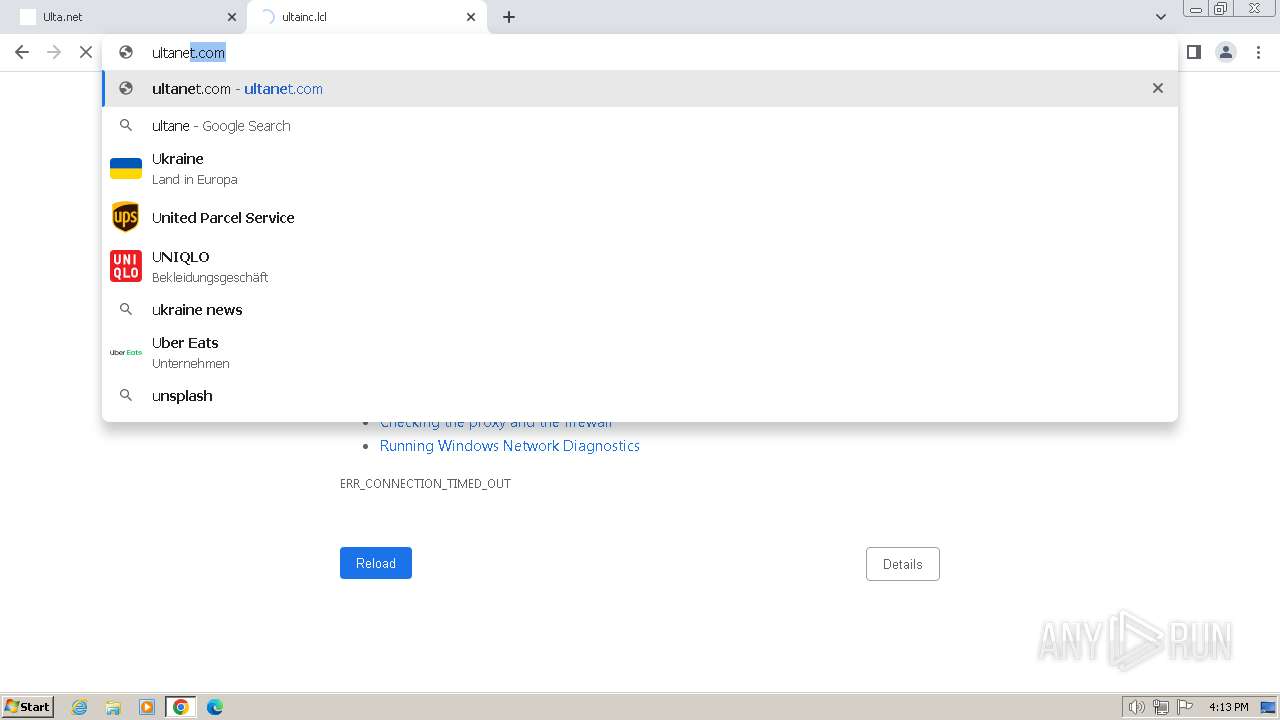Launch Internet Explorer from the taskbar
Image resolution: width=1280 pixels, height=720 pixels.
click(80, 707)
